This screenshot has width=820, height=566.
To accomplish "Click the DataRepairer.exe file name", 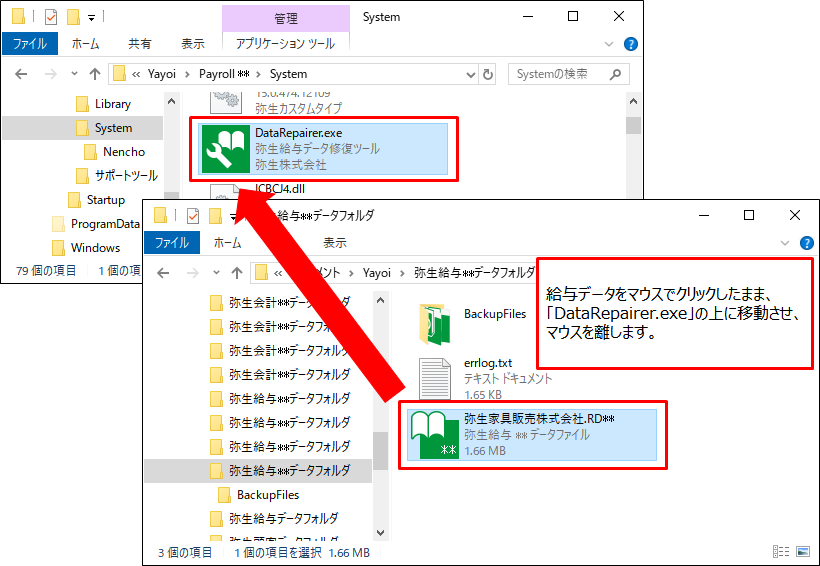I will coord(299,133).
